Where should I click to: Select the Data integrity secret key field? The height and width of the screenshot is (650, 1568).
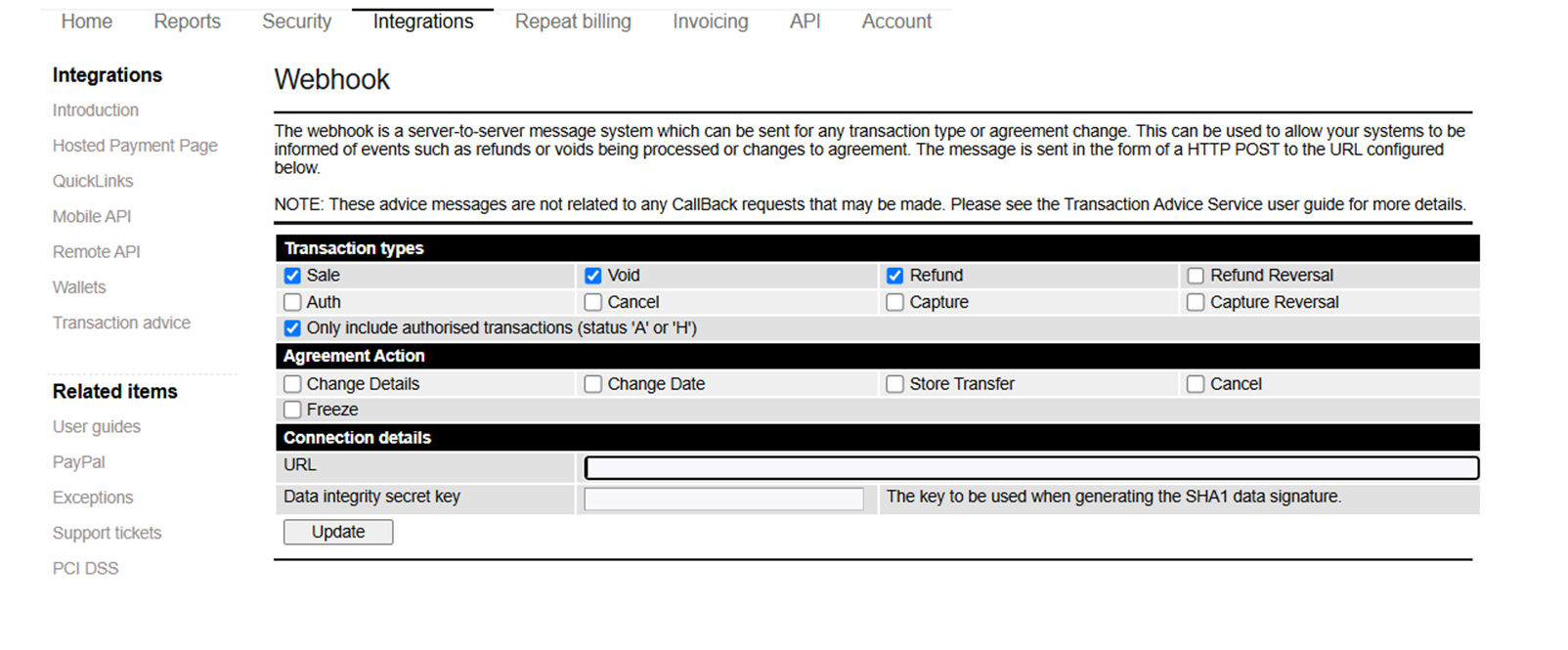(723, 499)
